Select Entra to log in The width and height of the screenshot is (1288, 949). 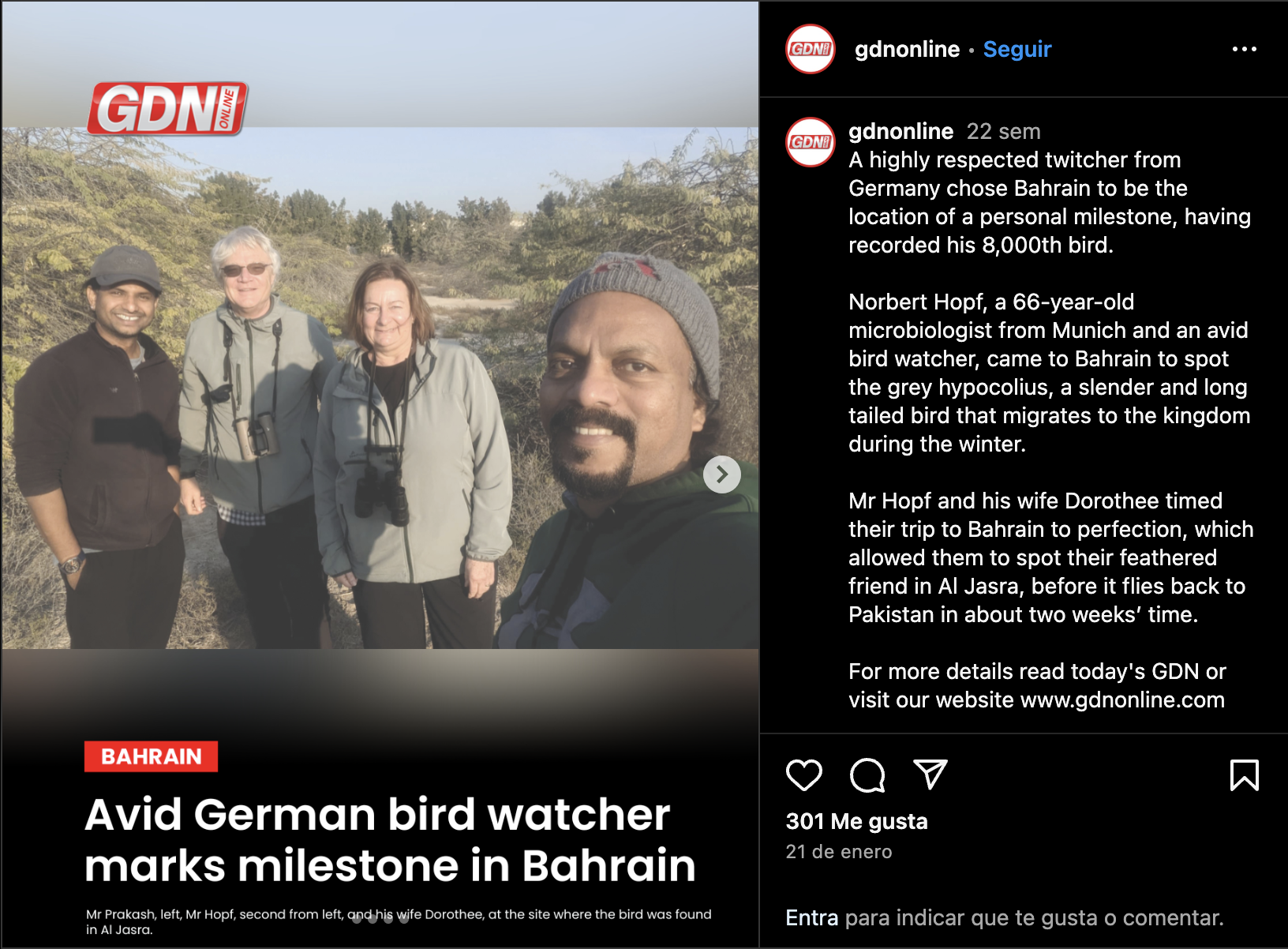click(x=812, y=917)
